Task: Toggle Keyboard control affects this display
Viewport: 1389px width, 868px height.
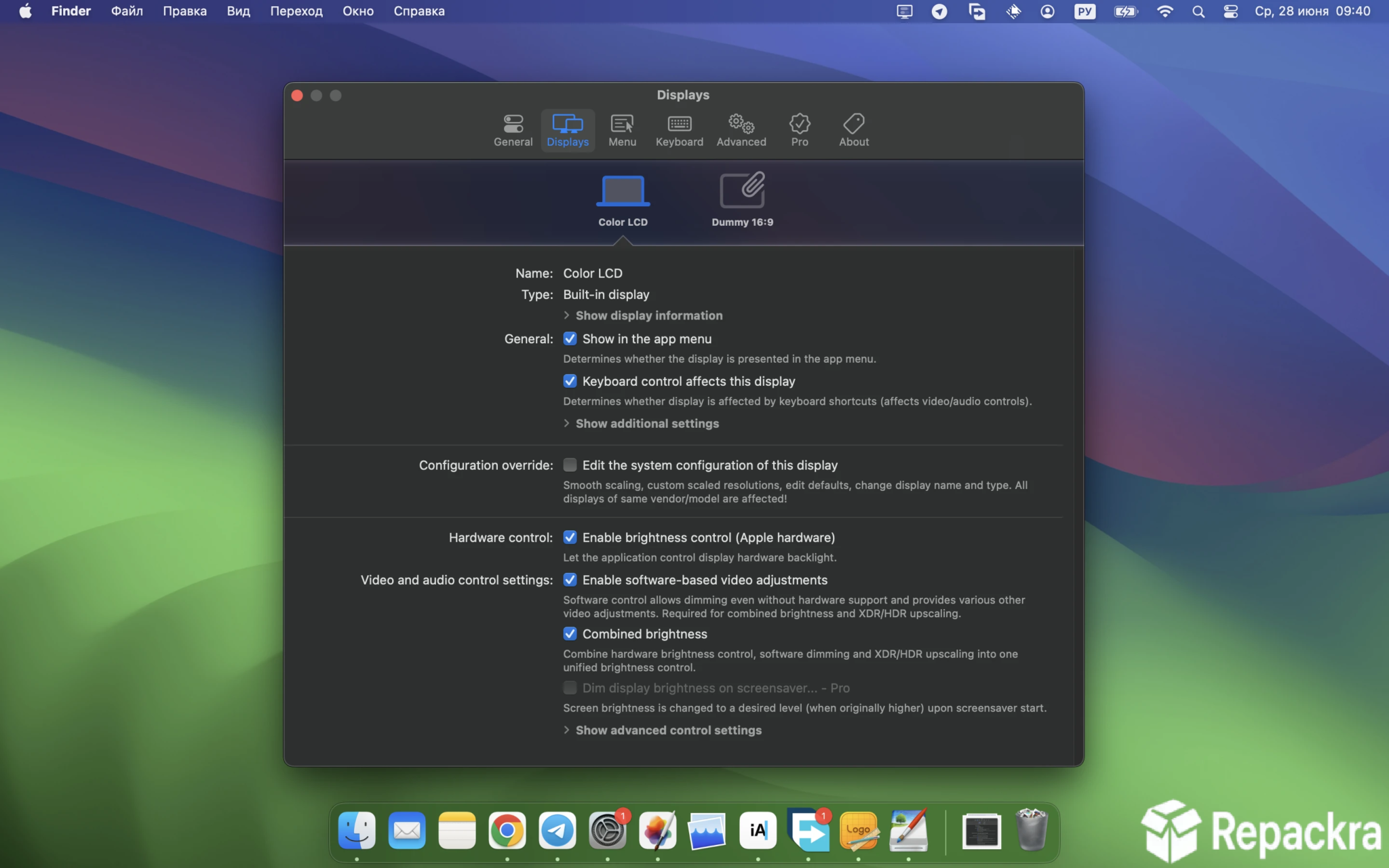Action: 570,381
